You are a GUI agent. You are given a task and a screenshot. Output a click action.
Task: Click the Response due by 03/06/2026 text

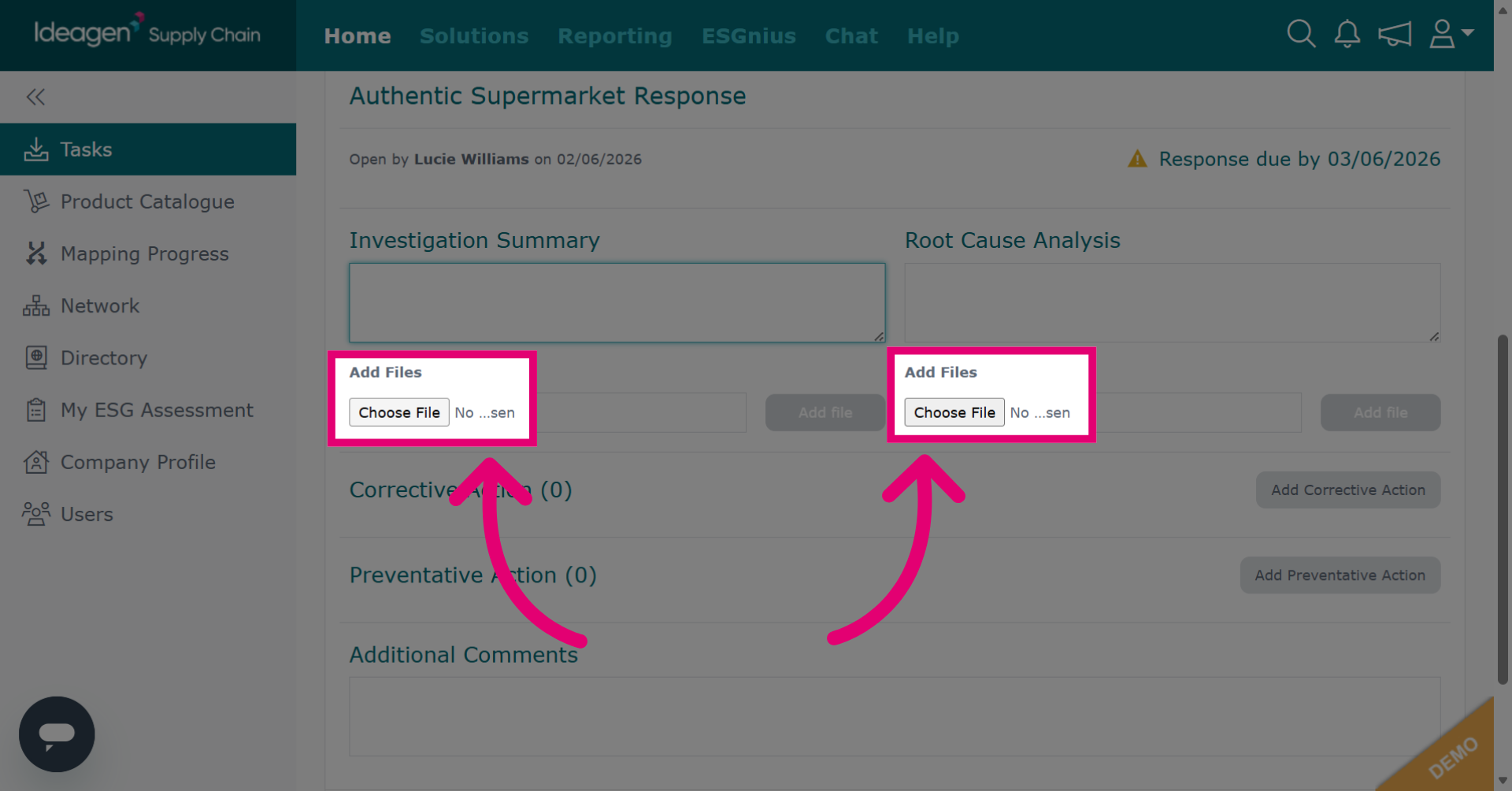click(x=1300, y=159)
